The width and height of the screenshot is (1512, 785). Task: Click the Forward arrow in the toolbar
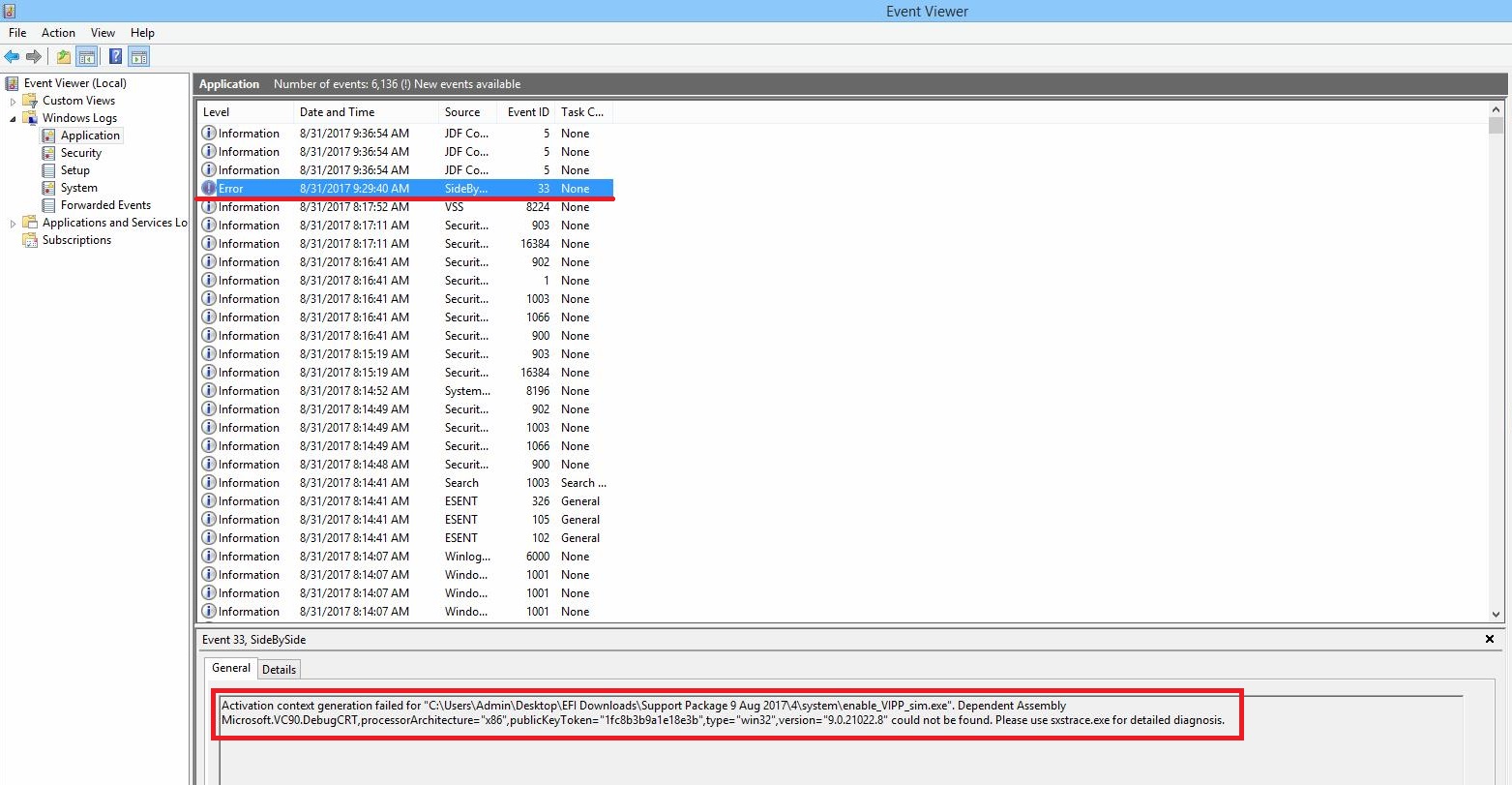[x=34, y=57]
